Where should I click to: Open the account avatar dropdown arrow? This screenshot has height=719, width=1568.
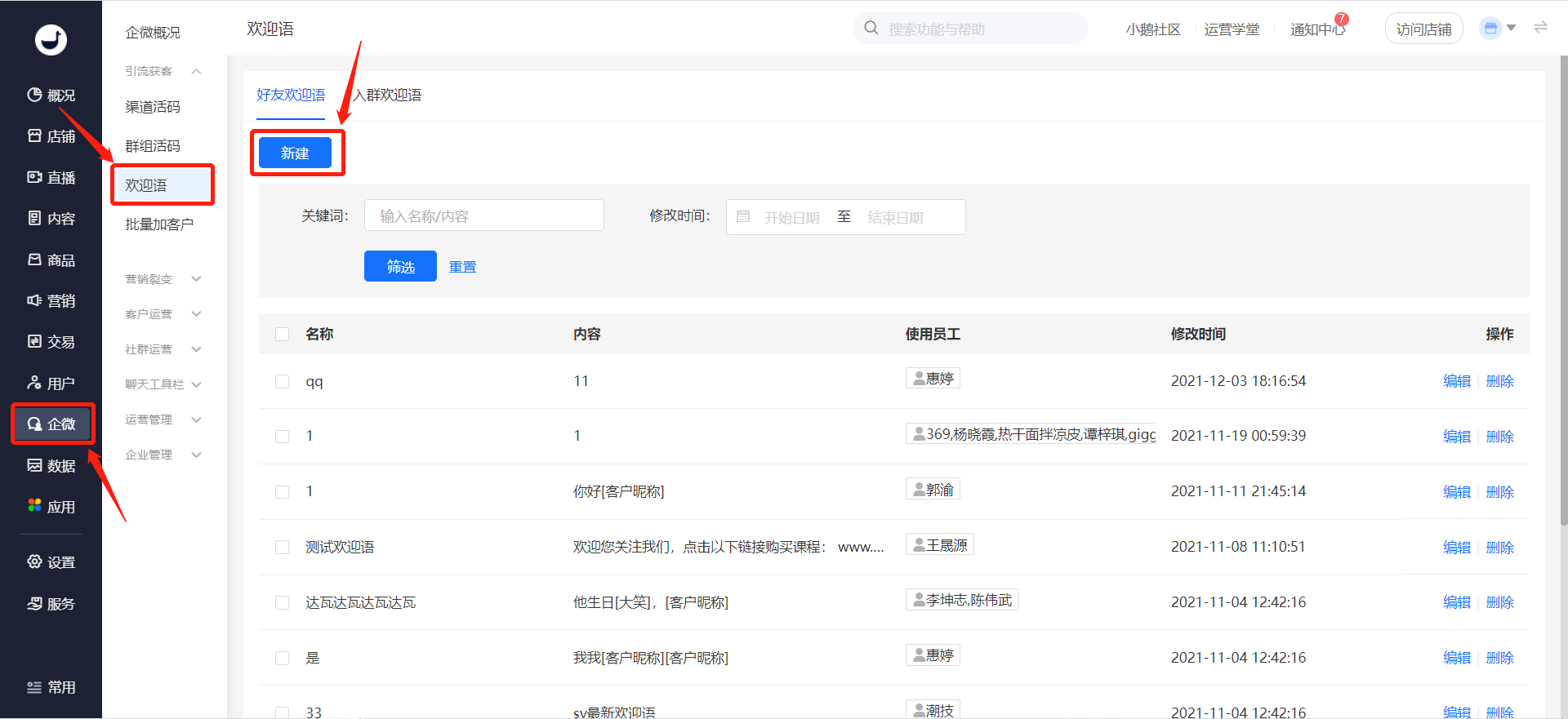pyautogui.click(x=1511, y=28)
